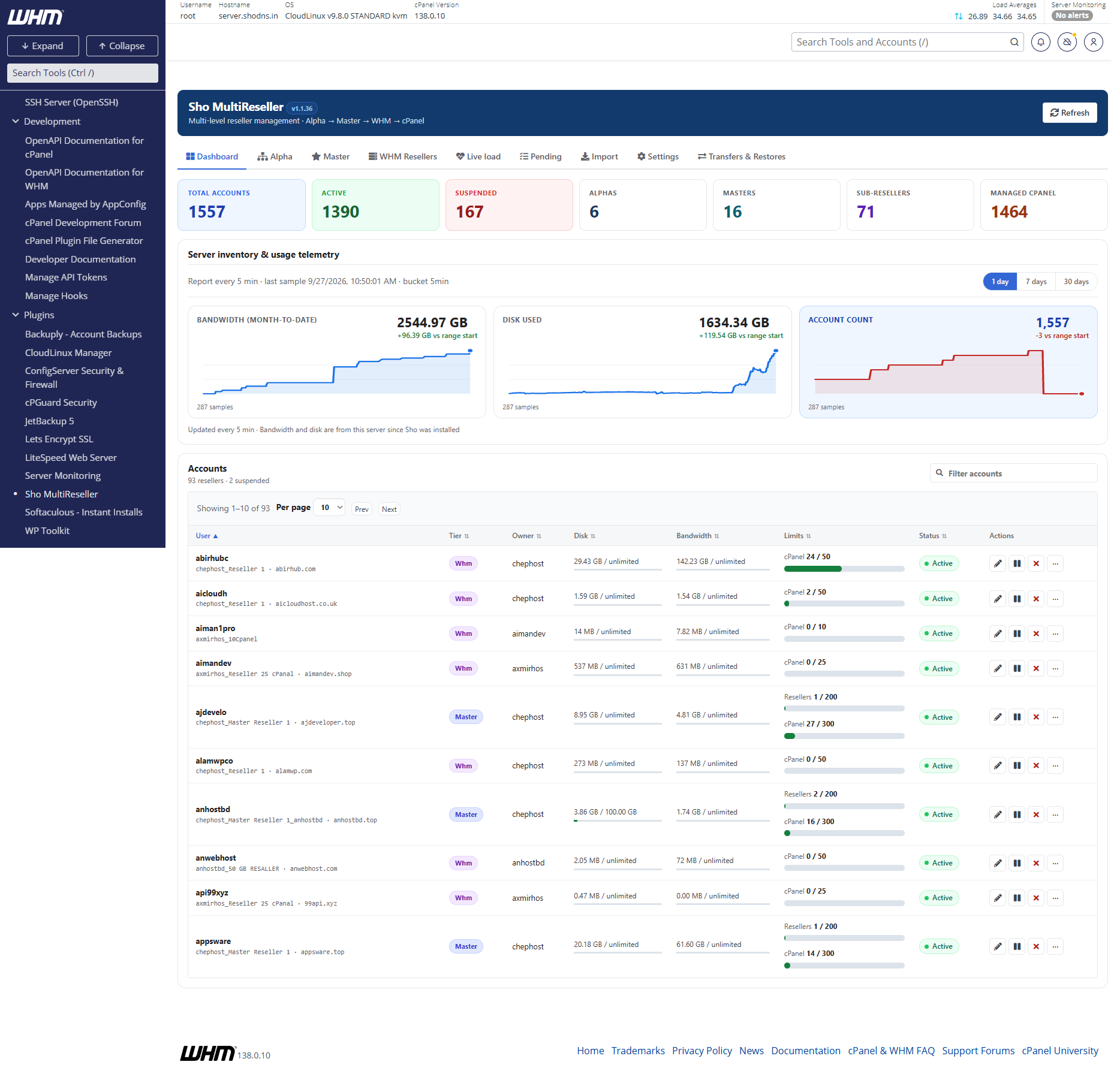Sort accounts by Status column
Image resolution: width=1111 pixels, height=1092 pixels.
(x=933, y=536)
